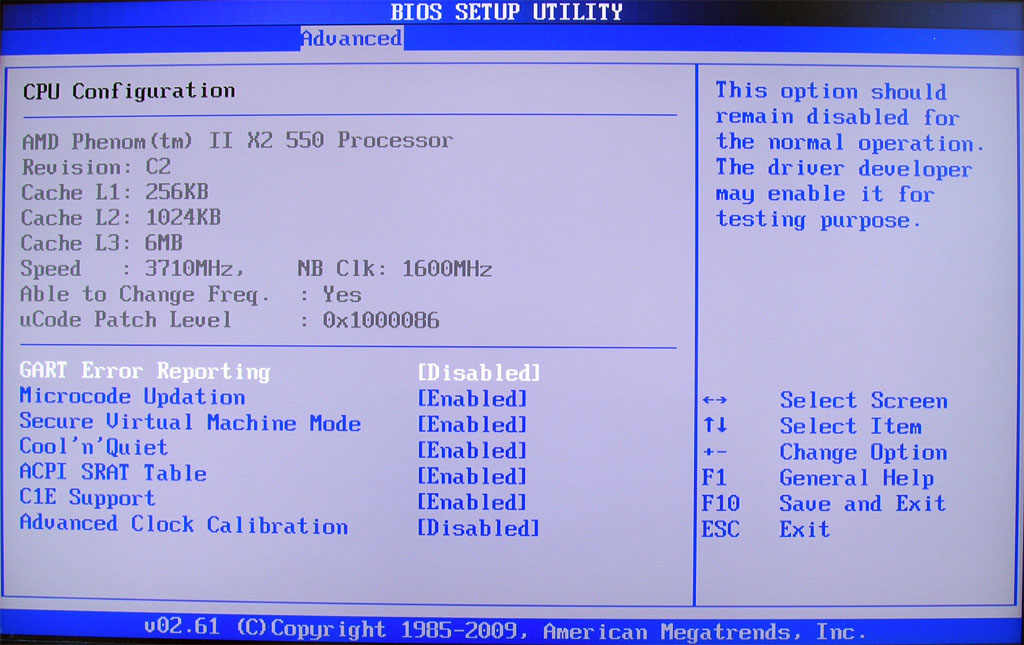The height and width of the screenshot is (645, 1024).
Task: Click the Yes value for frequency change
Action: pos(342,295)
